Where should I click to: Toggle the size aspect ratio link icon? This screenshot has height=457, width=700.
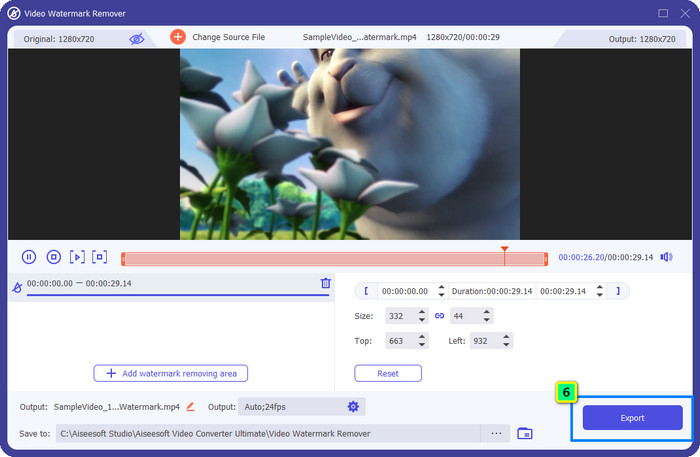point(439,316)
